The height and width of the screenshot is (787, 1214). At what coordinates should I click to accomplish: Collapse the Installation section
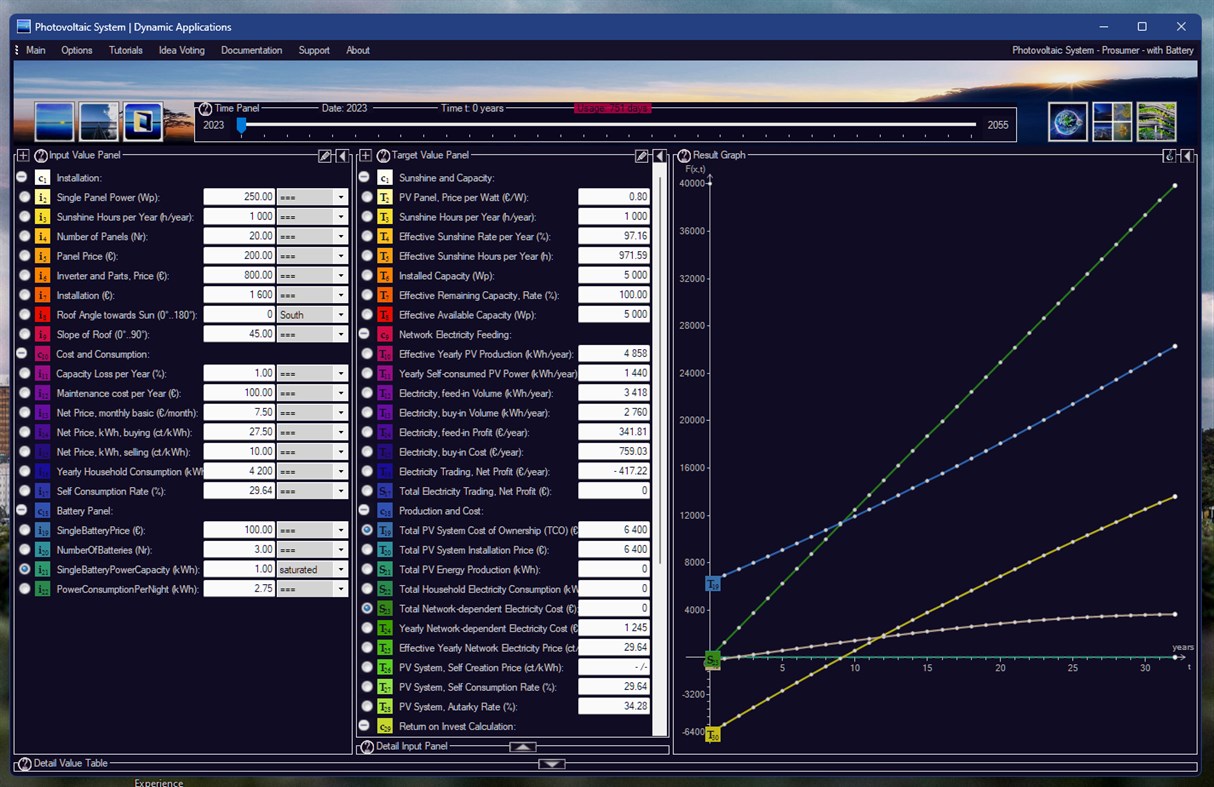[21, 177]
